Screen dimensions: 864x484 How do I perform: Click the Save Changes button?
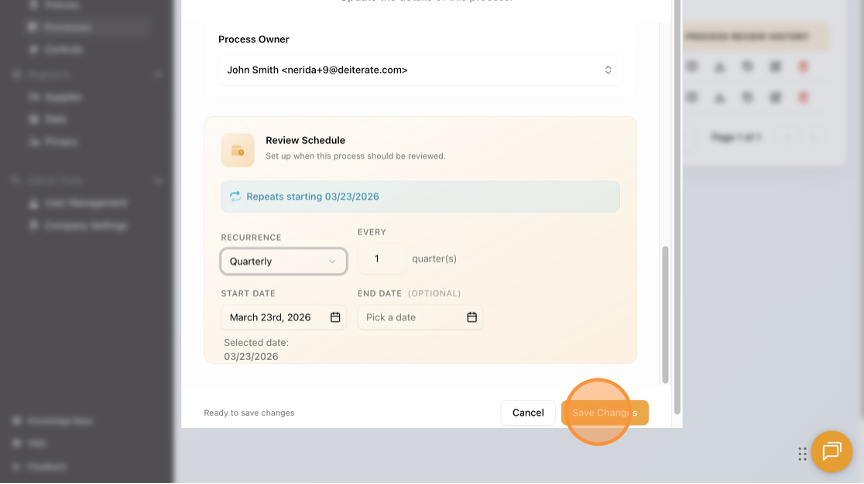pyautogui.click(x=604, y=413)
